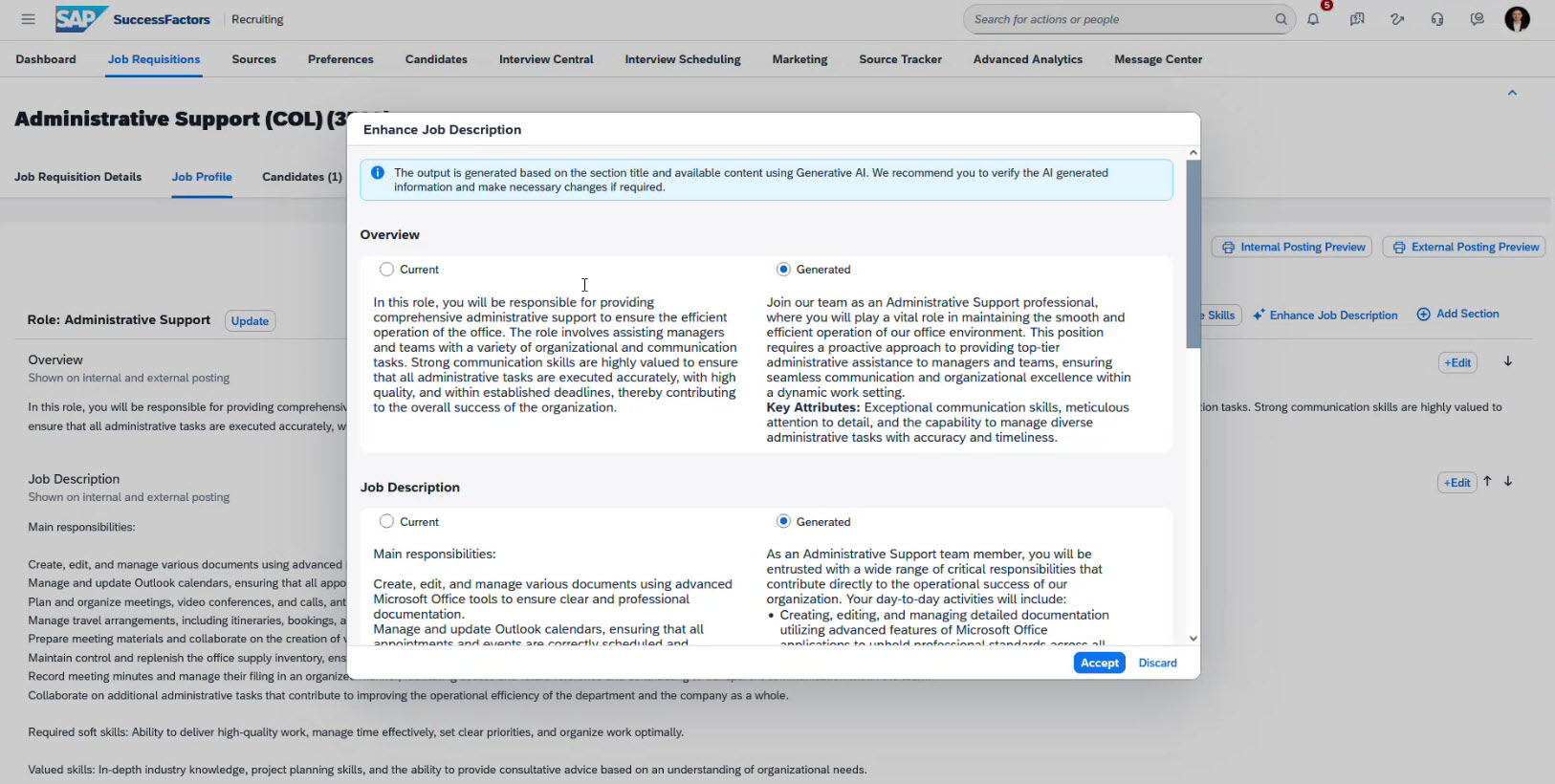1555x784 pixels.
Task: Select Generated option for Job Description
Action: pos(783,522)
